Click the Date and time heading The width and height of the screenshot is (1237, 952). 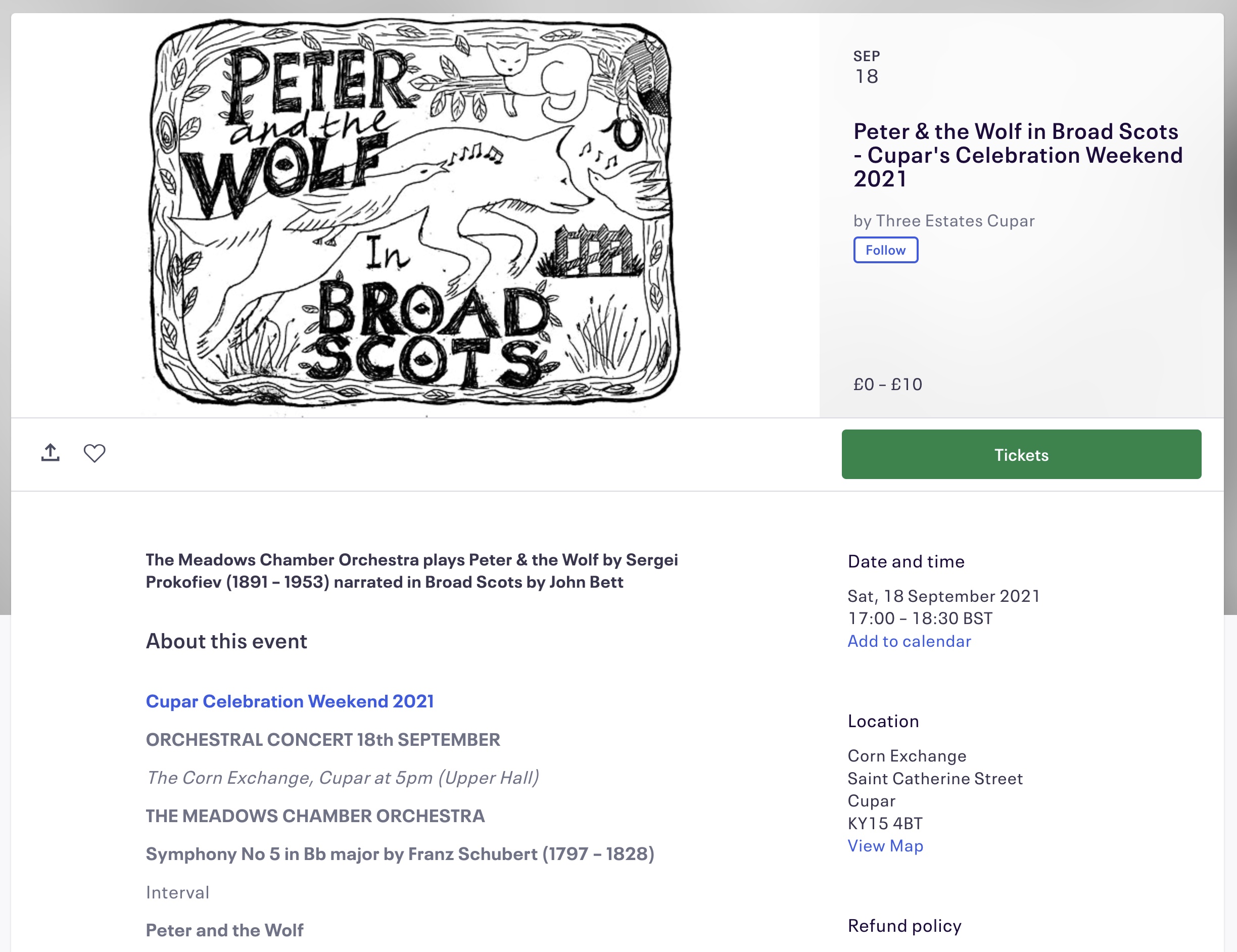point(906,561)
